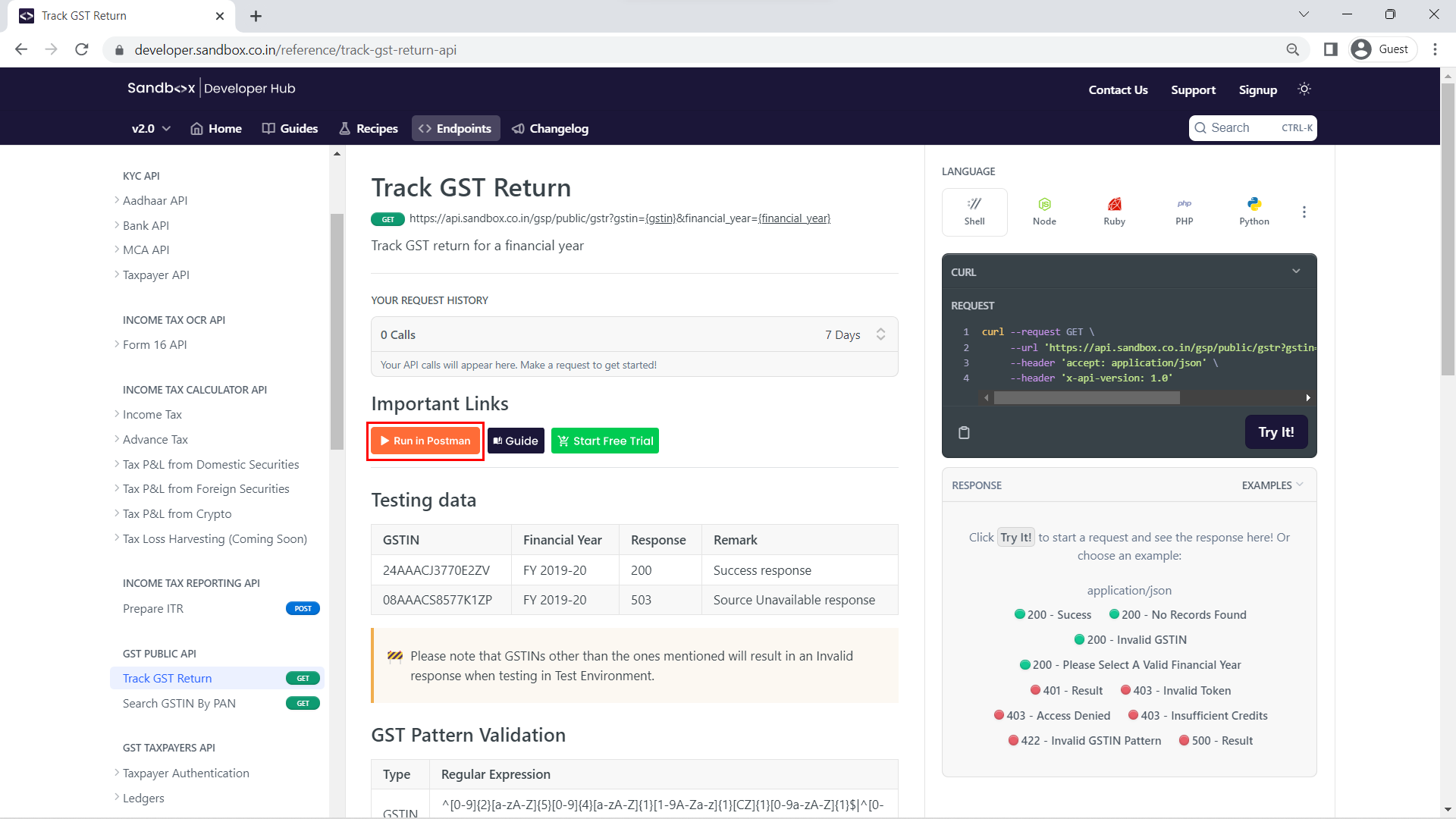Image resolution: width=1456 pixels, height=819 pixels.
Task: Click the browser back arrow
Action: coord(21,49)
